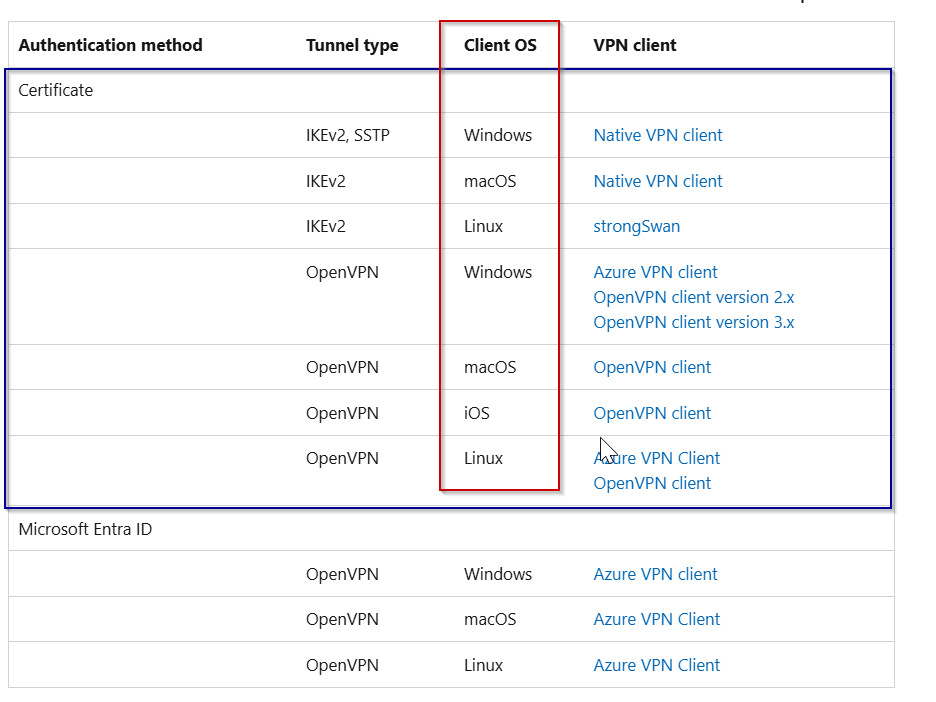Select IKEv2 cell in the macOS row
The height and width of the screenshot is (702, 936).
point(326,181)
